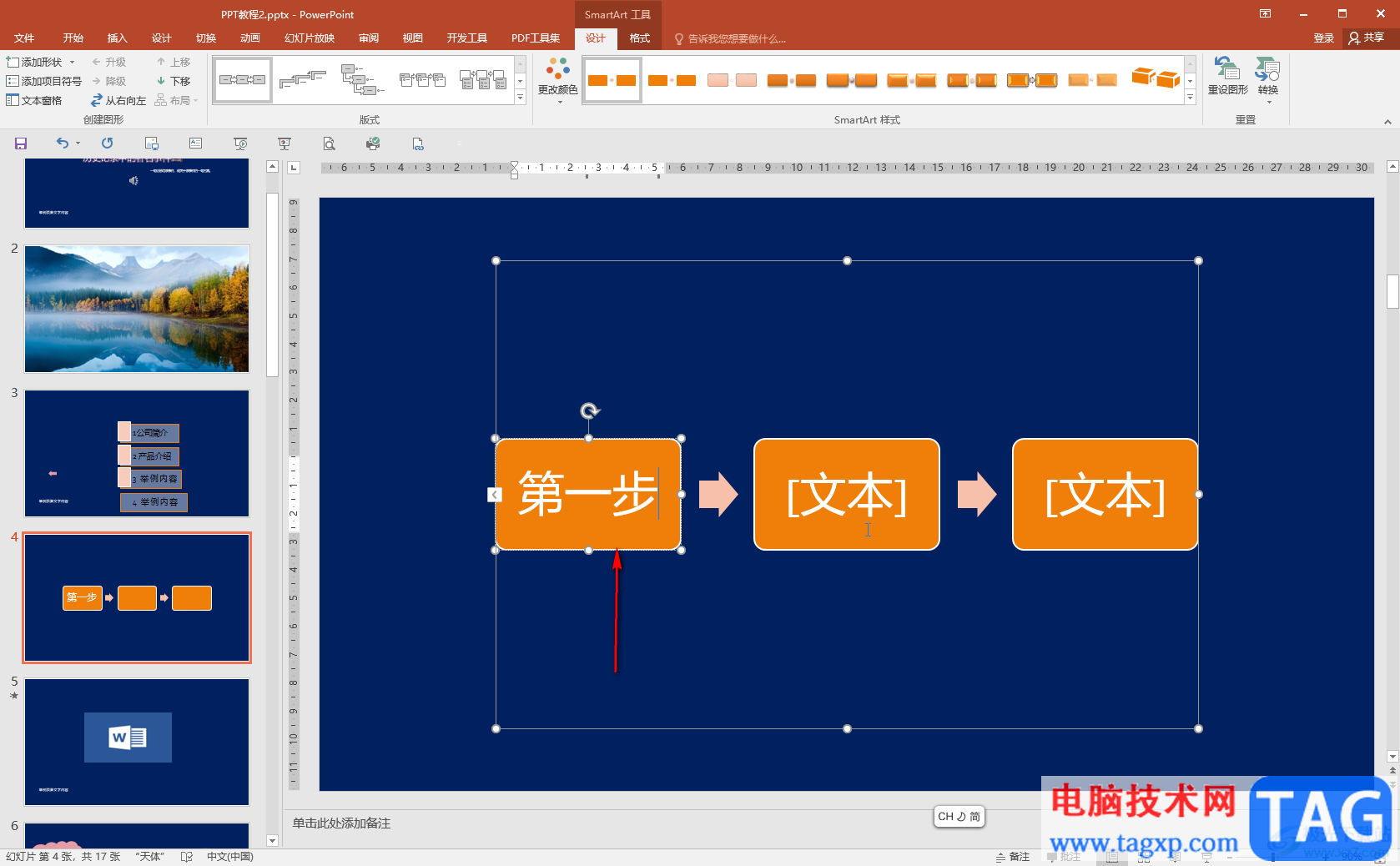This screenshot has width=1400, height=866.
Task: Click the start slideshow from beginning icon
Action: 240,143
